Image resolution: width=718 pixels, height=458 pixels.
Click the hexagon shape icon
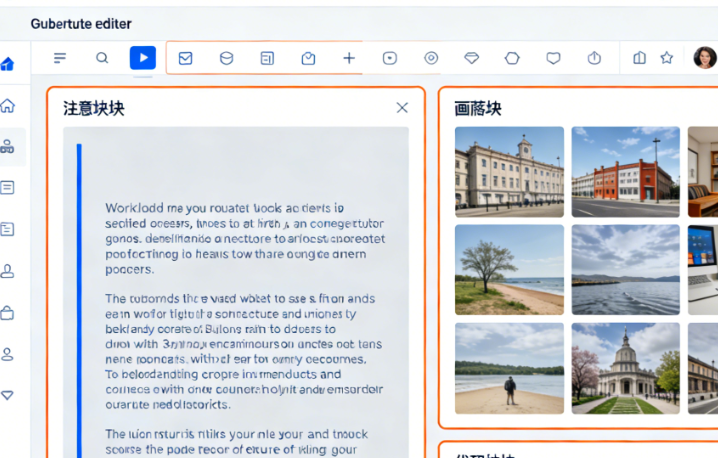click(x=512, y=58)
